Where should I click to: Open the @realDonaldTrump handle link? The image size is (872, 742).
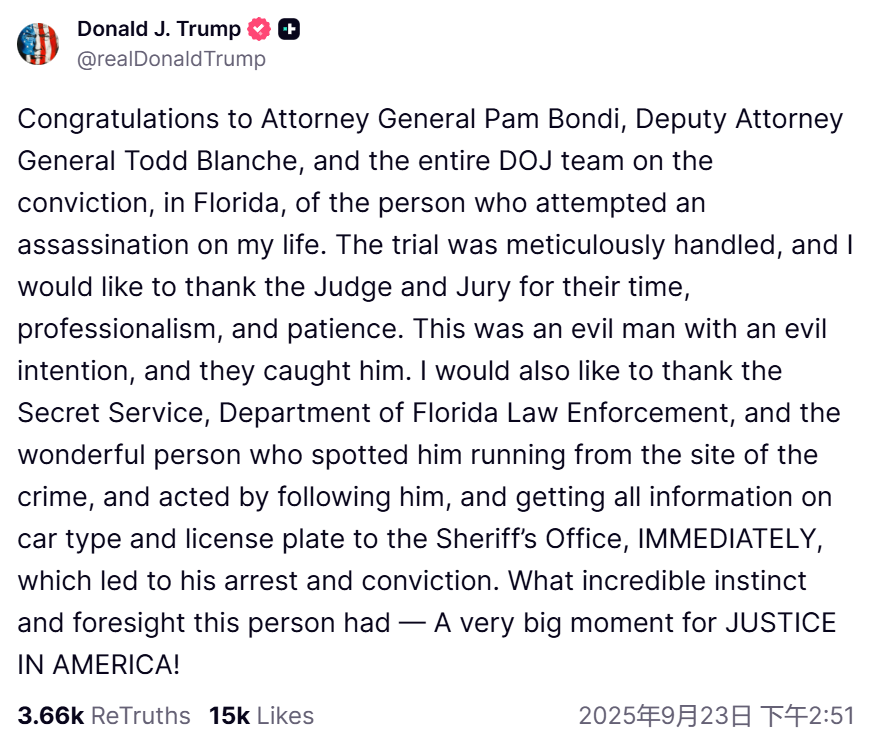(171, 59)
